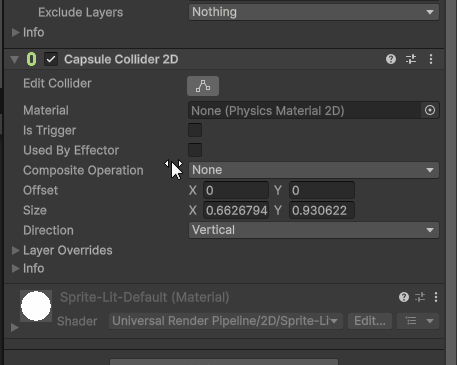This screenshot has width=457, height=365.
Task: Click the shader list options icon dropdown
Action: 418,321
